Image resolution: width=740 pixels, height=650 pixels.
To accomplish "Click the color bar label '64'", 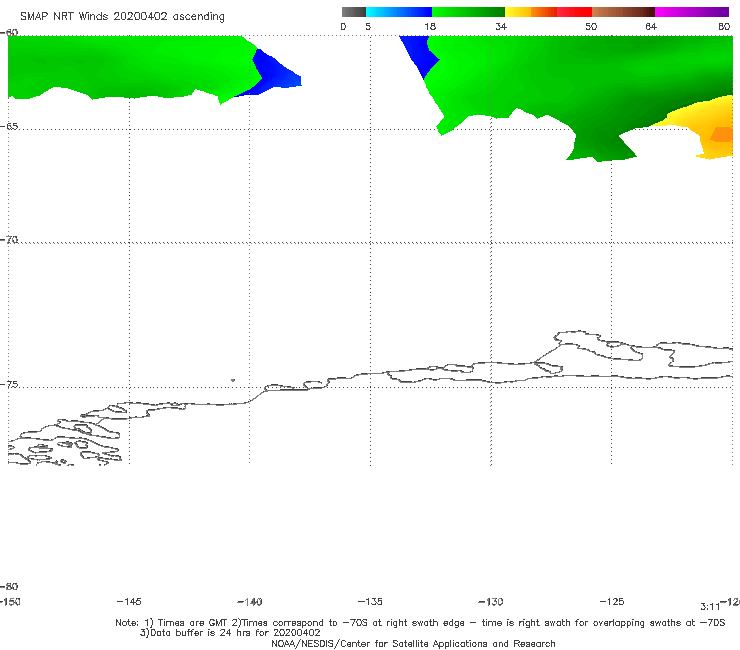I will point(651,27).
